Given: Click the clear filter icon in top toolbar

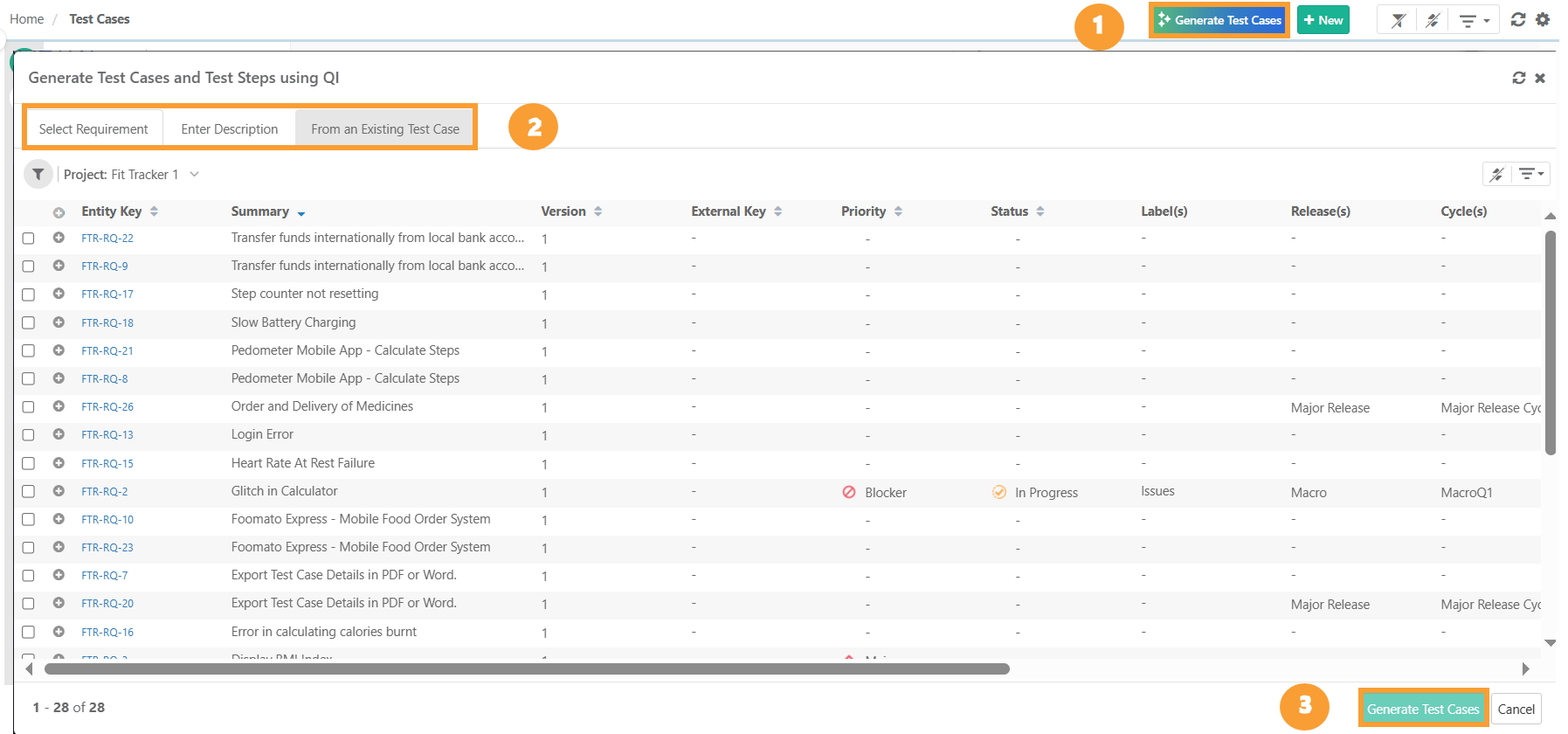Looking at the screenshot, I should [1399, 20].
